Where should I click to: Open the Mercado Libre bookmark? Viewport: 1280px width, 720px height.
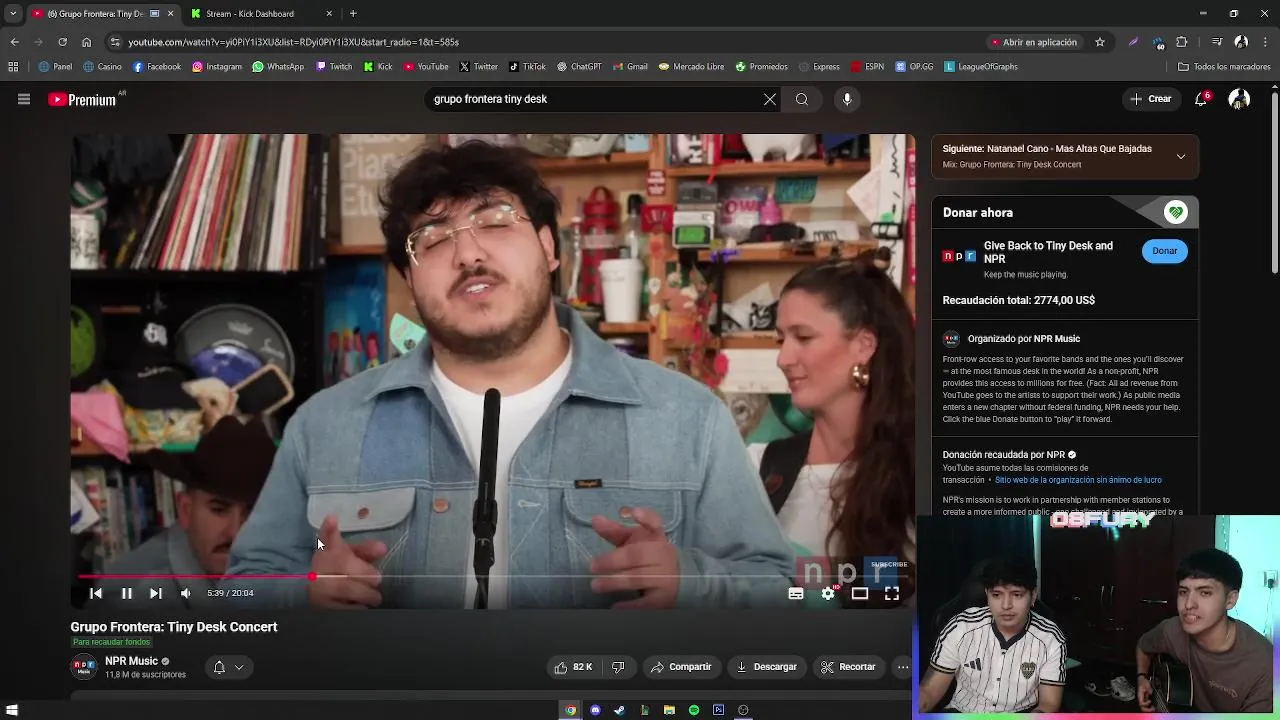click(x=691, y=67)
